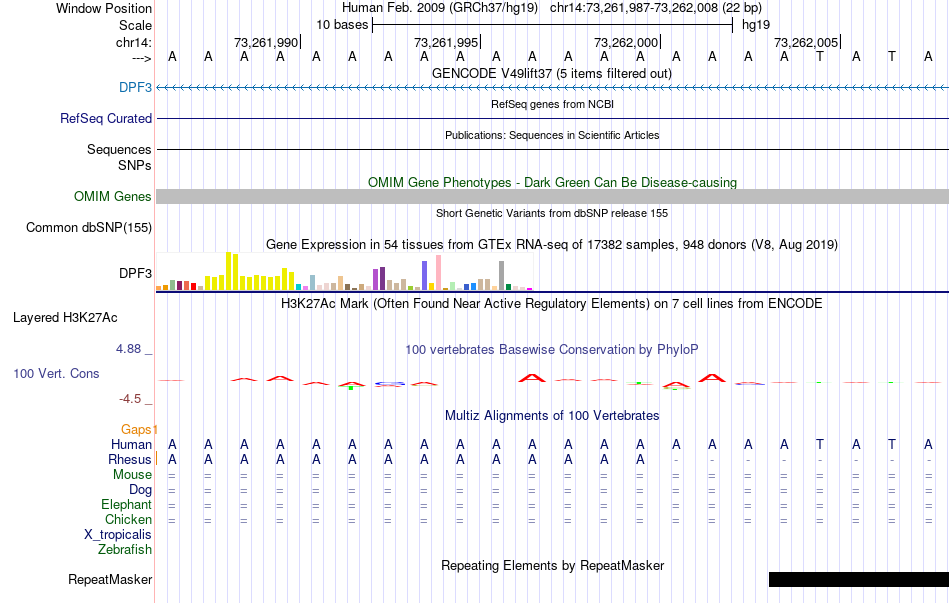Click the Common dbSNP(155) label
The width and height of the screenshot is (950, 603).
click(88, 227)
